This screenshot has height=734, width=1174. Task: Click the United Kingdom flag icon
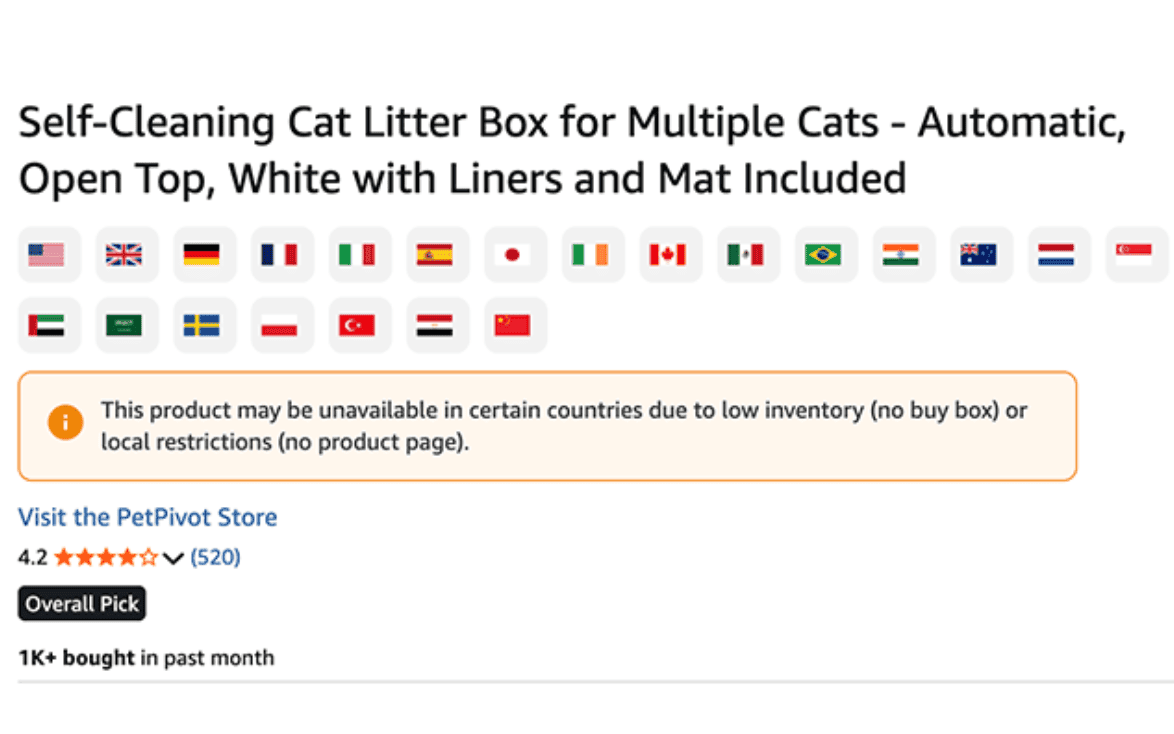[124, 255]
